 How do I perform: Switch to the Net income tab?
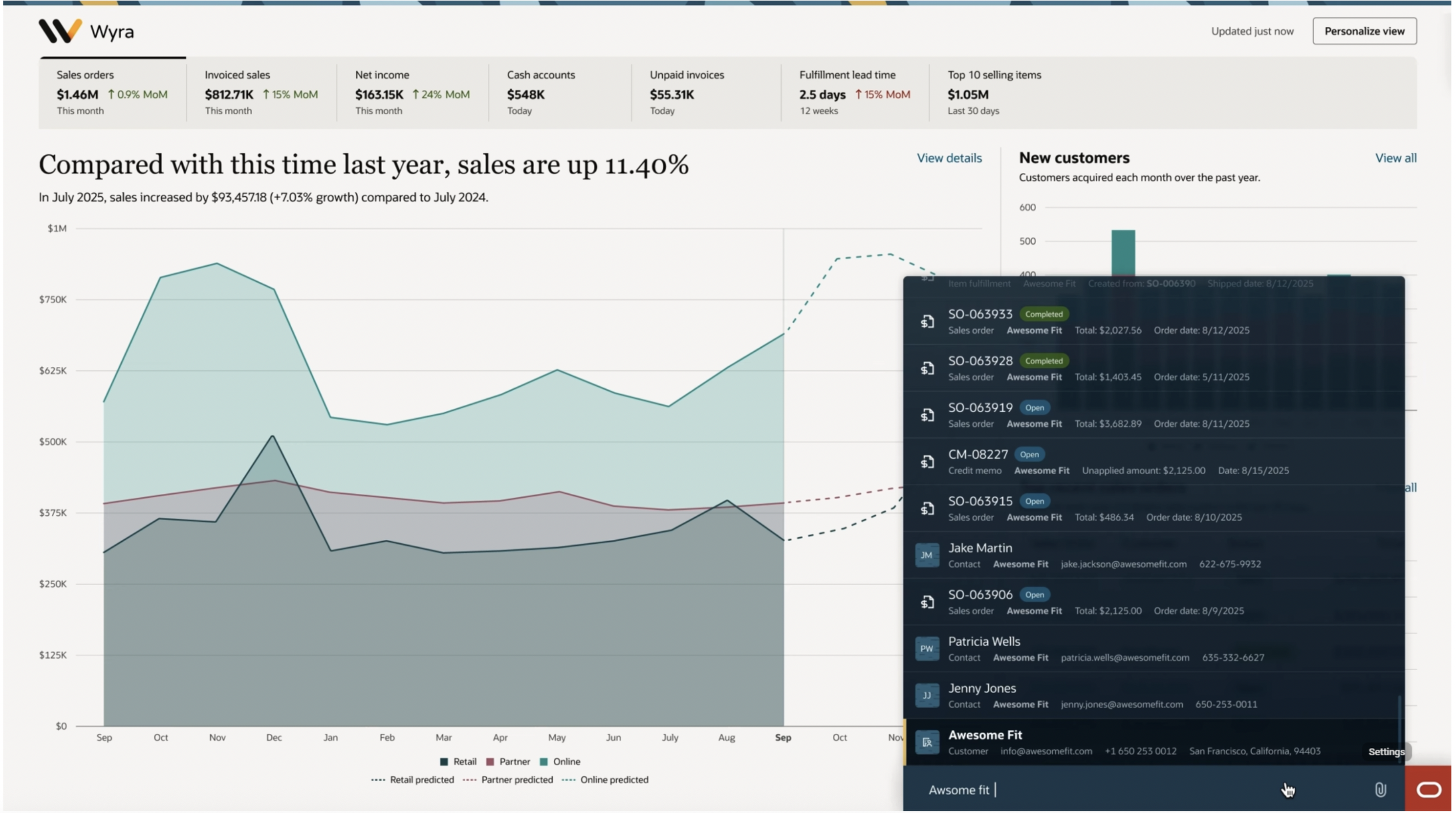click(x=412, y=92)
